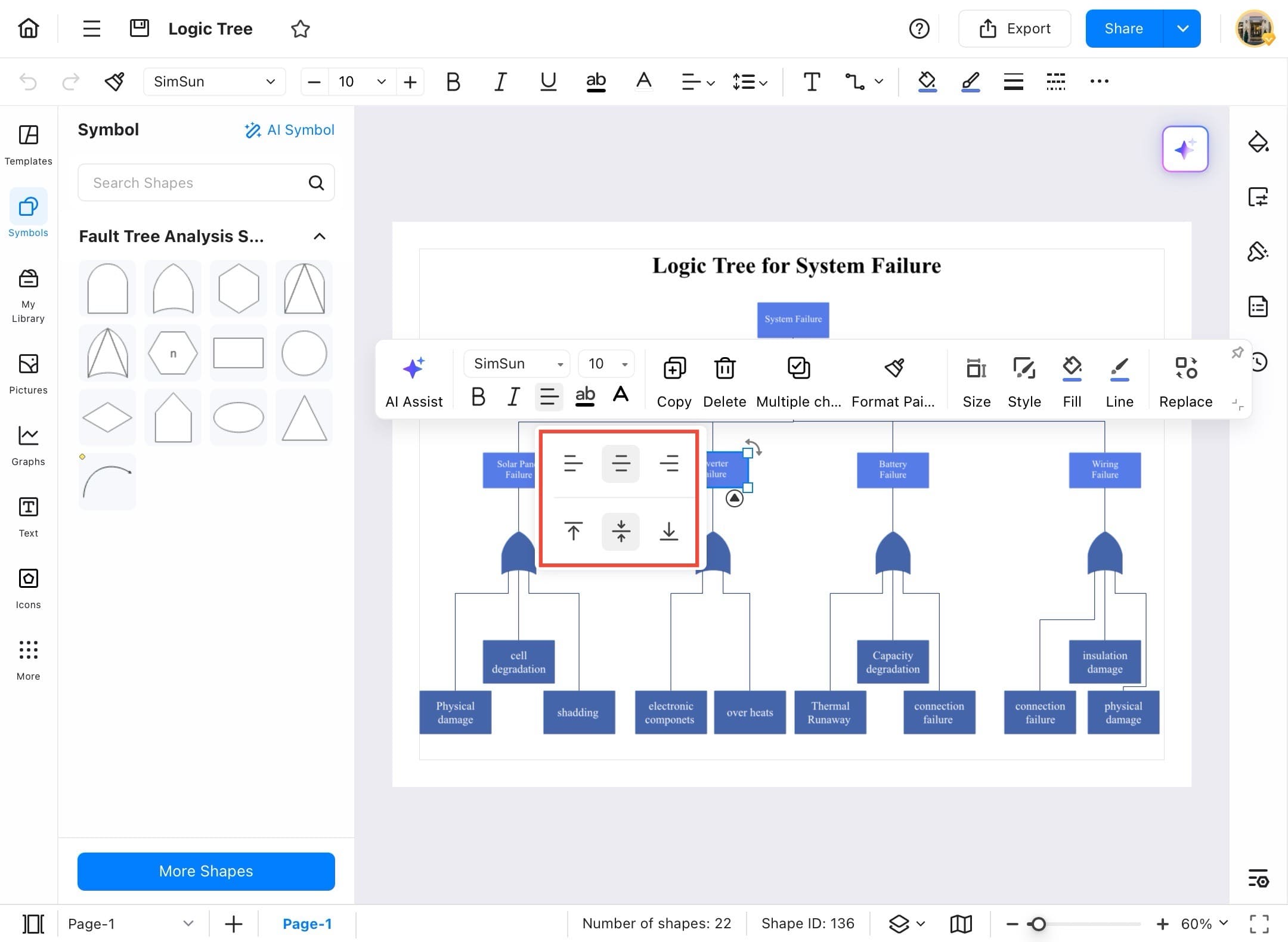The width and height of the screenshot is (1288, 942).
Task: Select align text right option in popup
Action: point(668,463)
